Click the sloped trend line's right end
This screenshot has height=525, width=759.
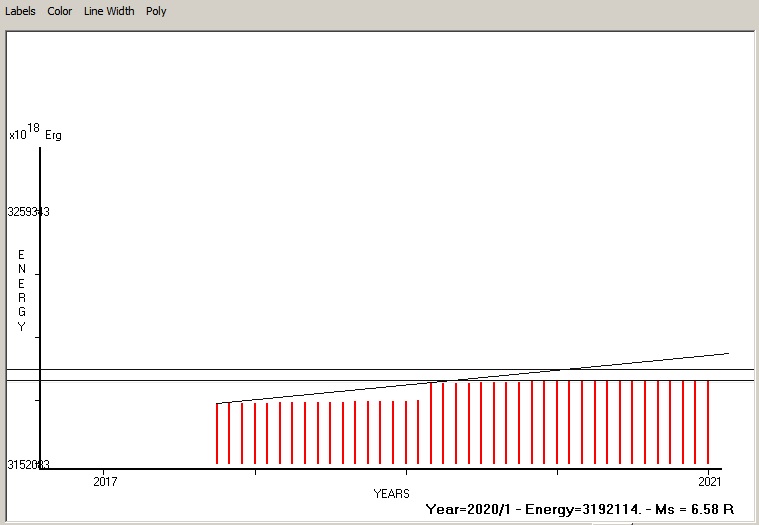pyautogui.click(x=726, y=354)
